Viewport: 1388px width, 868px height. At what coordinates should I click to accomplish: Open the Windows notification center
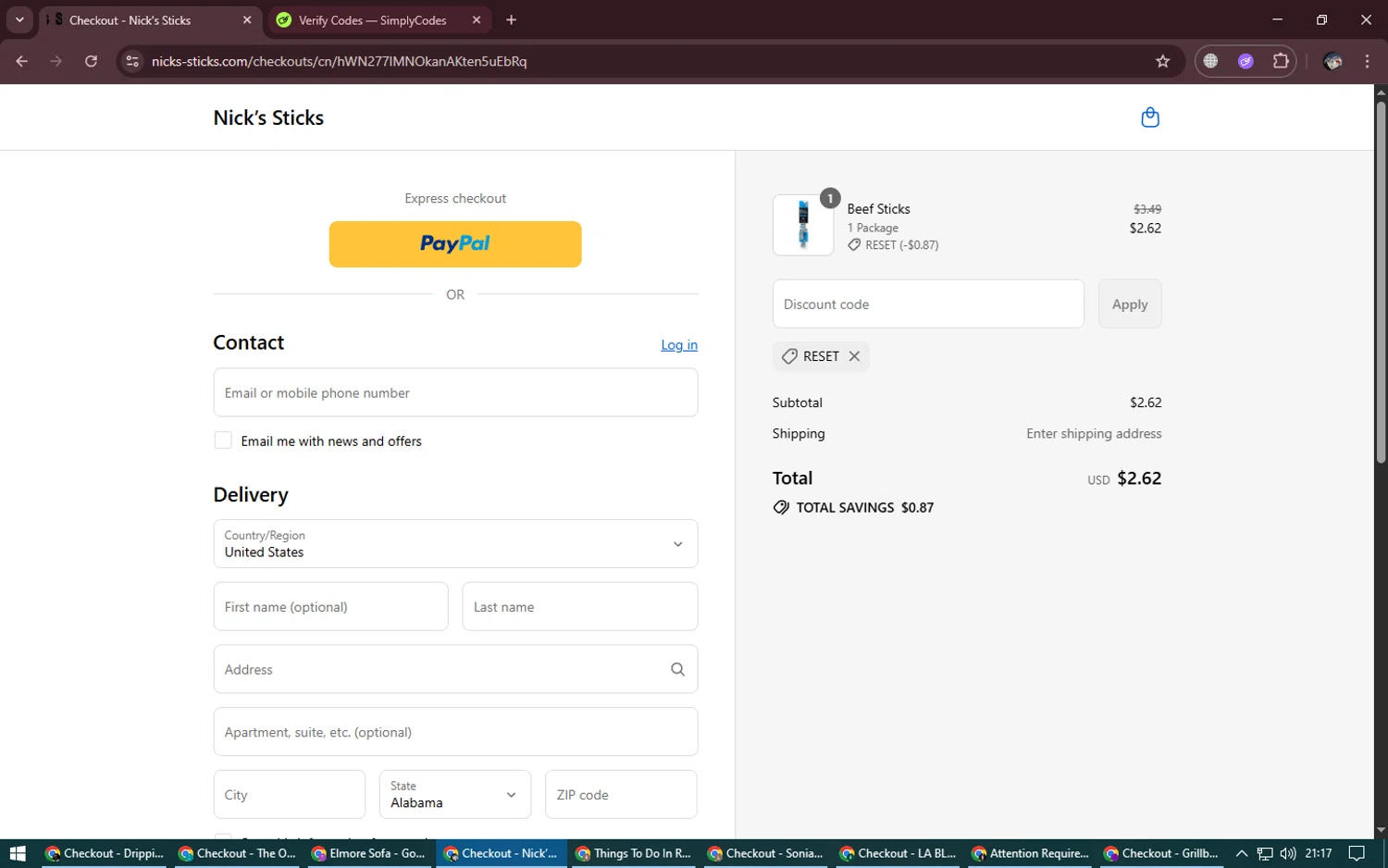tap(1357, 853)
